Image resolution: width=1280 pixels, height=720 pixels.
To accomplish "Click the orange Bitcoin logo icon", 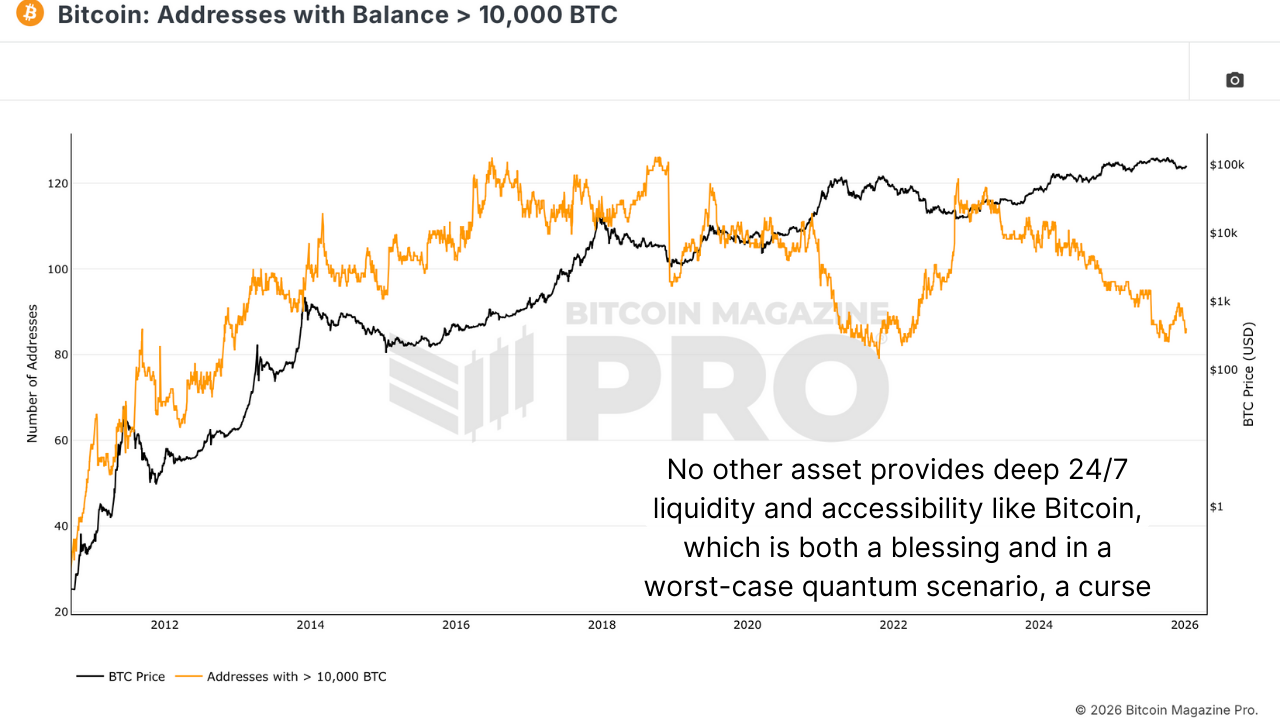I will [30, 13].
